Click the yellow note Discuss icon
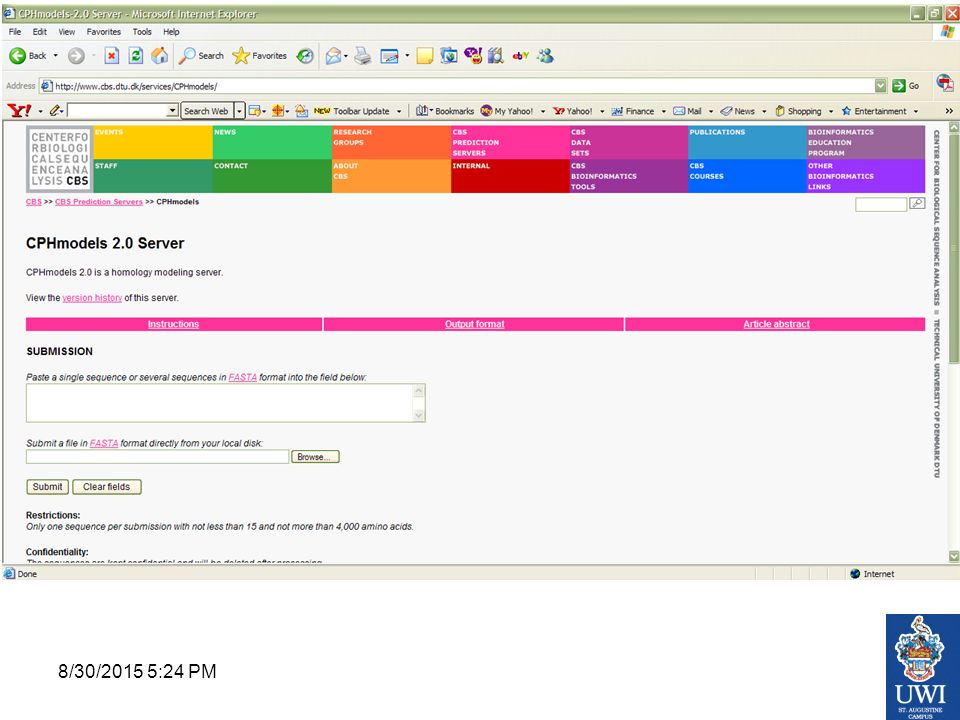 click(425, 56)
